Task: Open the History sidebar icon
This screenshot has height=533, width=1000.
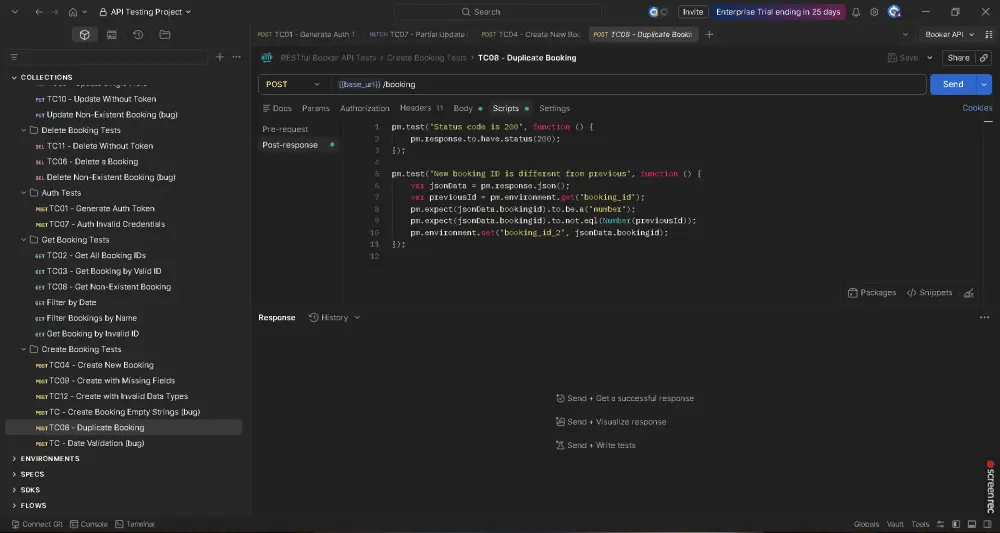Action: [x=138, y=35]
